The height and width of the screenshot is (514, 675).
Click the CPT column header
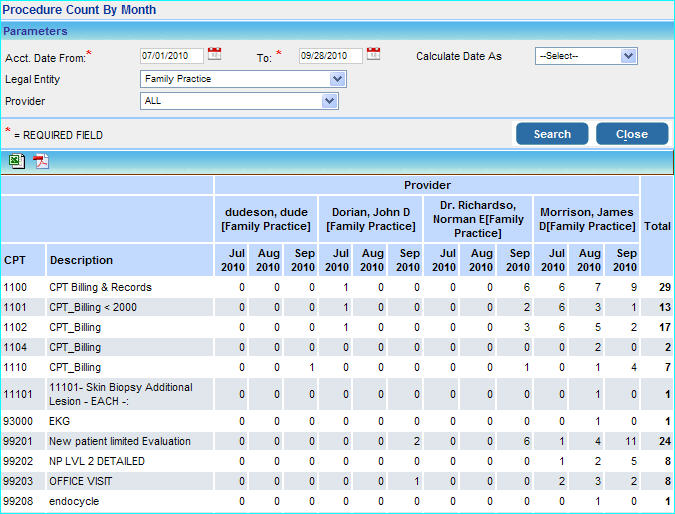pos(15,260)
